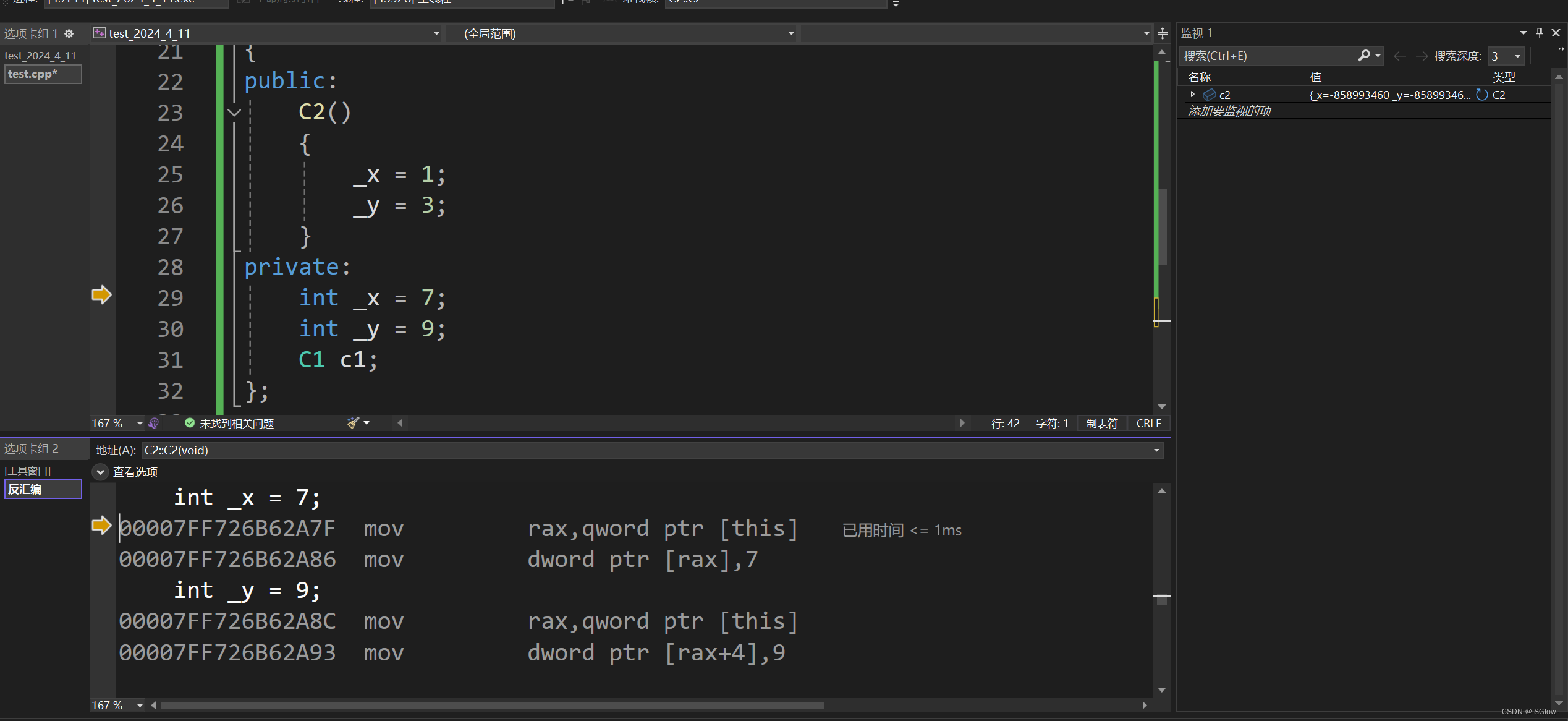Click the disassembly horizontal scroll right arrow
Viewport: 1568px width, 721px height.
pyautogui.click(x=1145, y=706)
